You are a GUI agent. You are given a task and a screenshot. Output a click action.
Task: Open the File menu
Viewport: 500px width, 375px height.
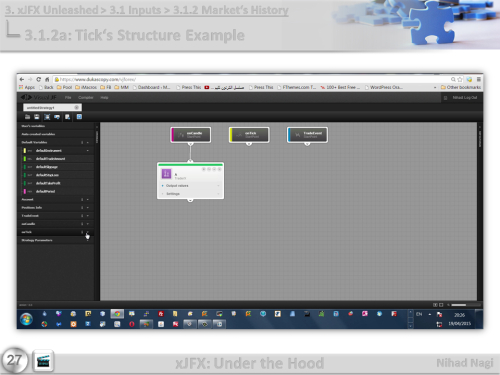coord(68,98)
